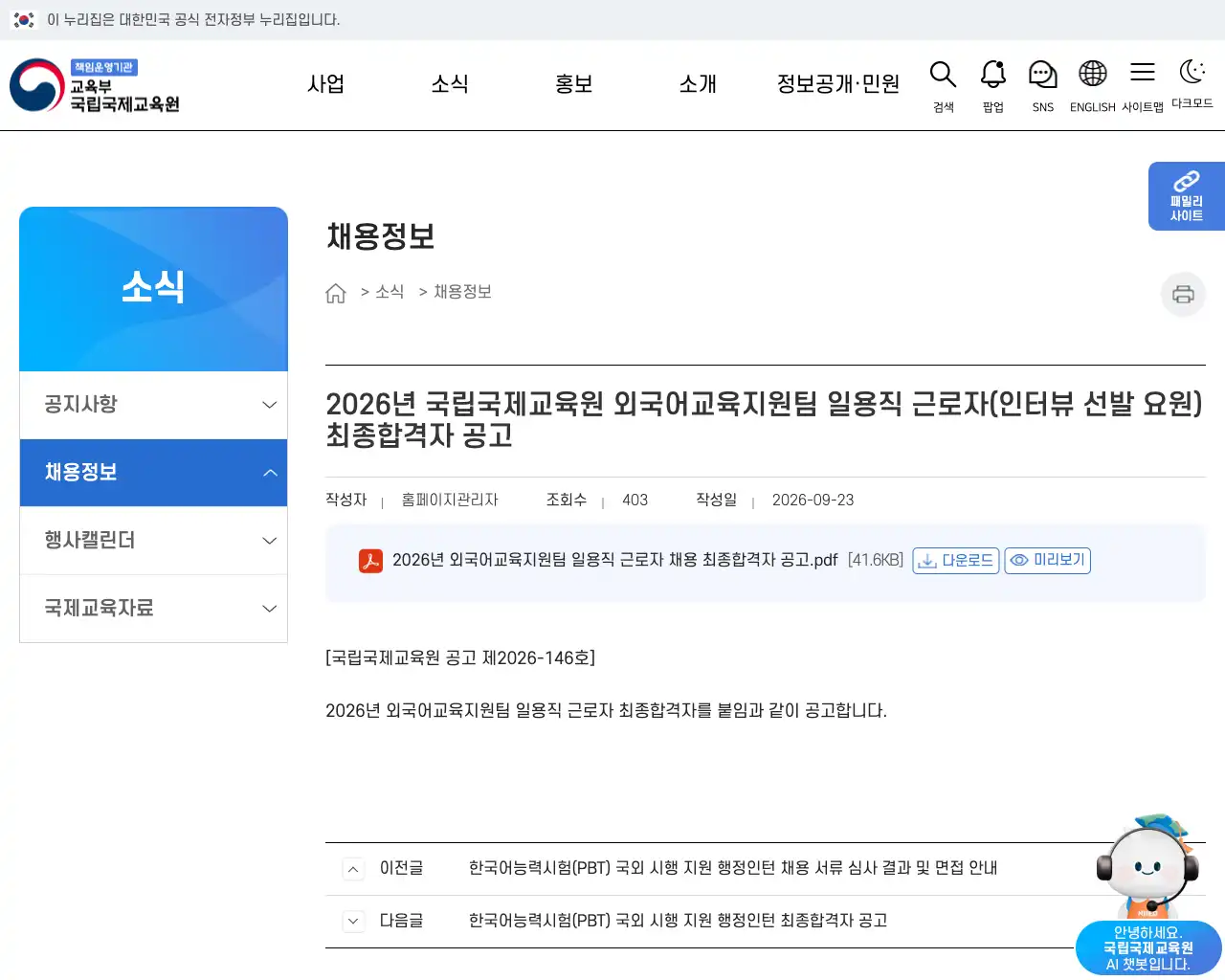Select 공지사항 in the sidebar
1225x980 pixels.
click(80, 405)
